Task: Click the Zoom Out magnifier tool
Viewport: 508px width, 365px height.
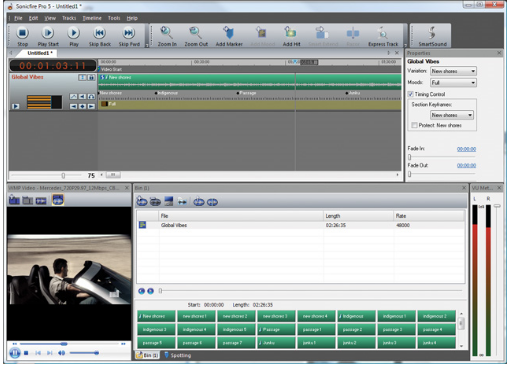Action: pyautogui.click(x=196, y=36)
